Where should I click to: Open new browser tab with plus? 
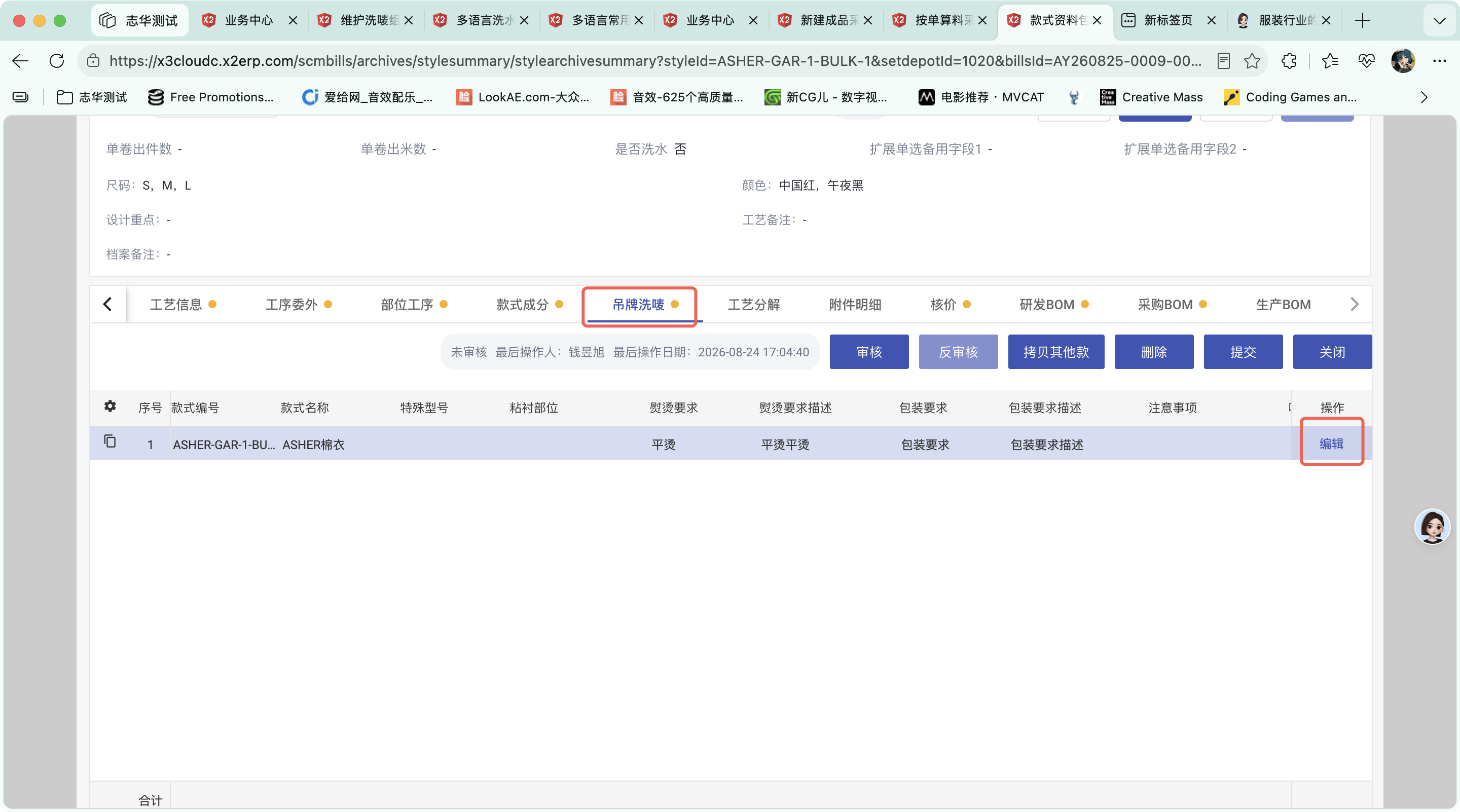click(x=1363, y=20)
